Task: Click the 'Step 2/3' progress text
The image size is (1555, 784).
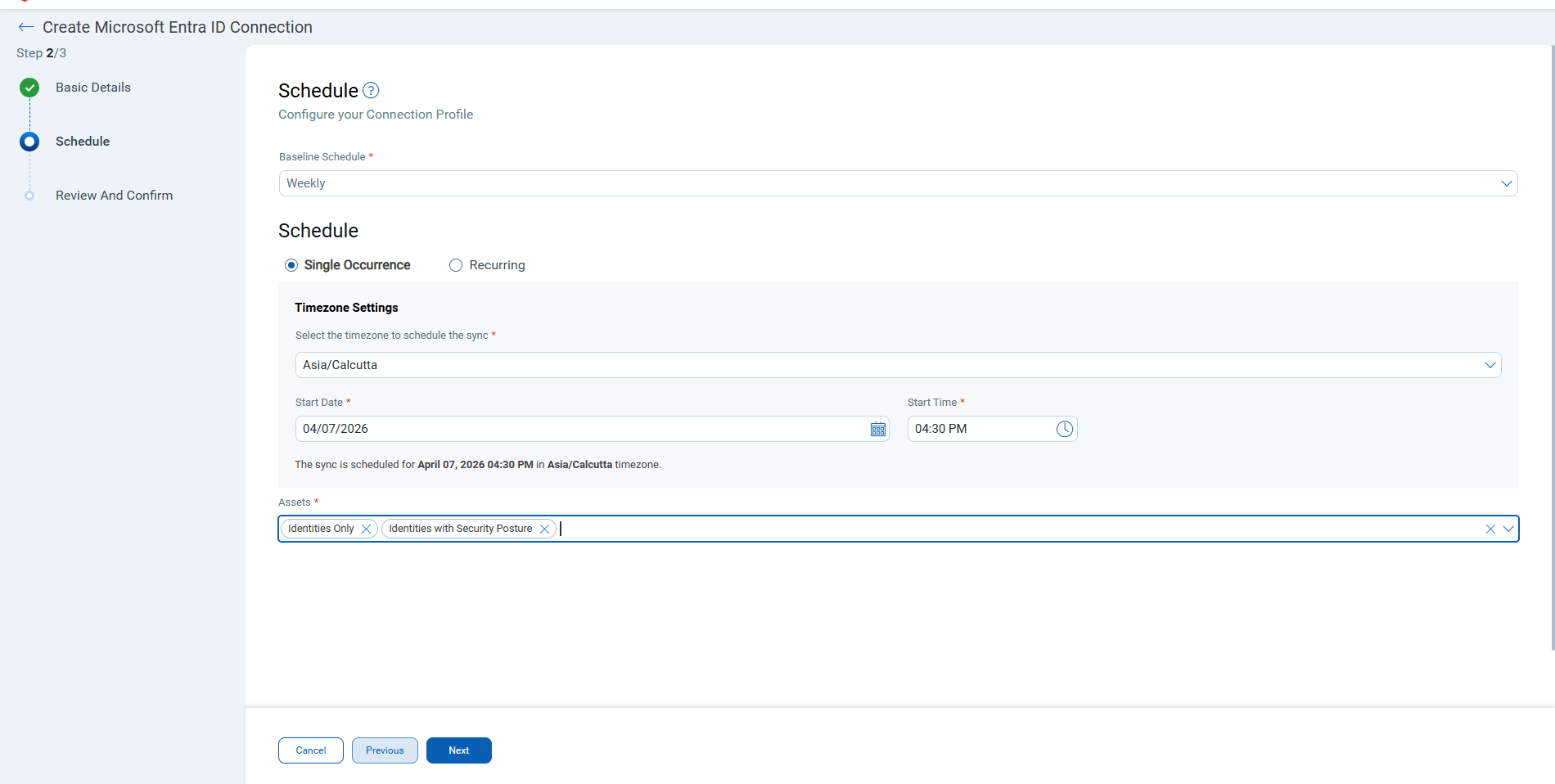Action: (x=41, y=53)
